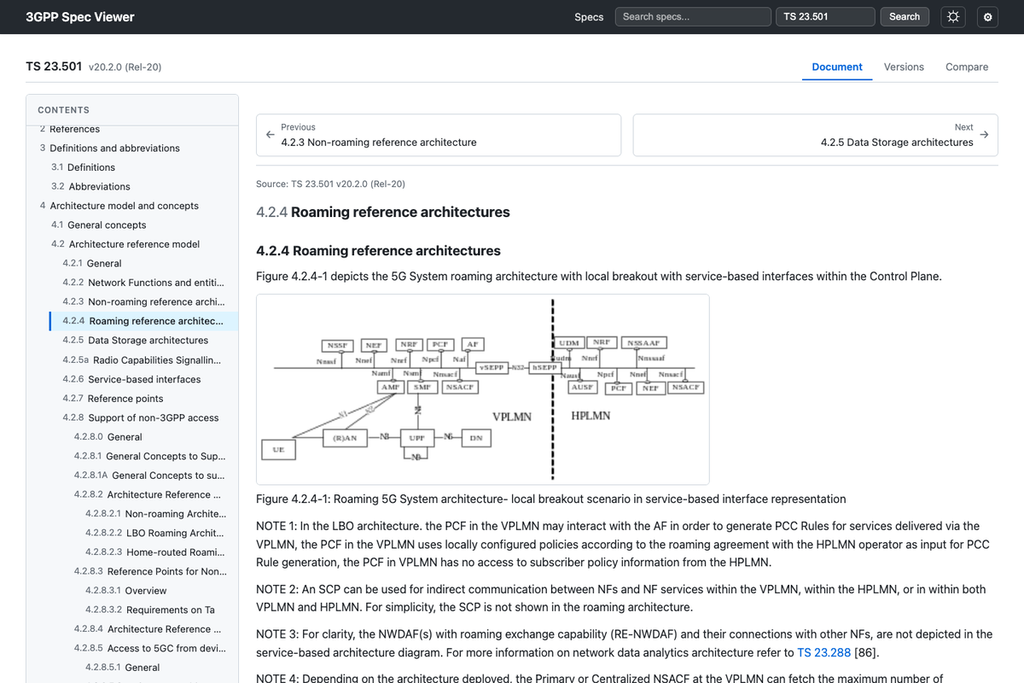Select 4.2.8.5.1 General in contents
The width and height of the screenshot is (1024, 683).
(x=122, y=667)
